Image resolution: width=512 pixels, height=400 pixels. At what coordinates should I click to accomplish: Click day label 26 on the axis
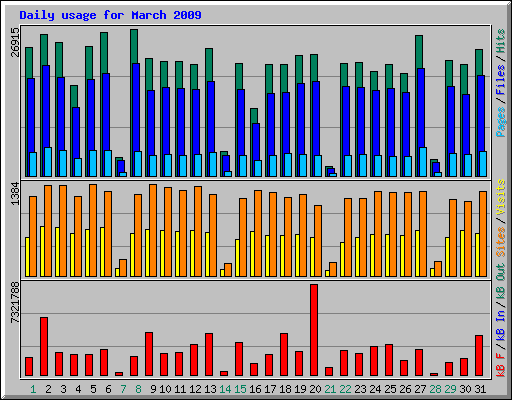point(405,389)
